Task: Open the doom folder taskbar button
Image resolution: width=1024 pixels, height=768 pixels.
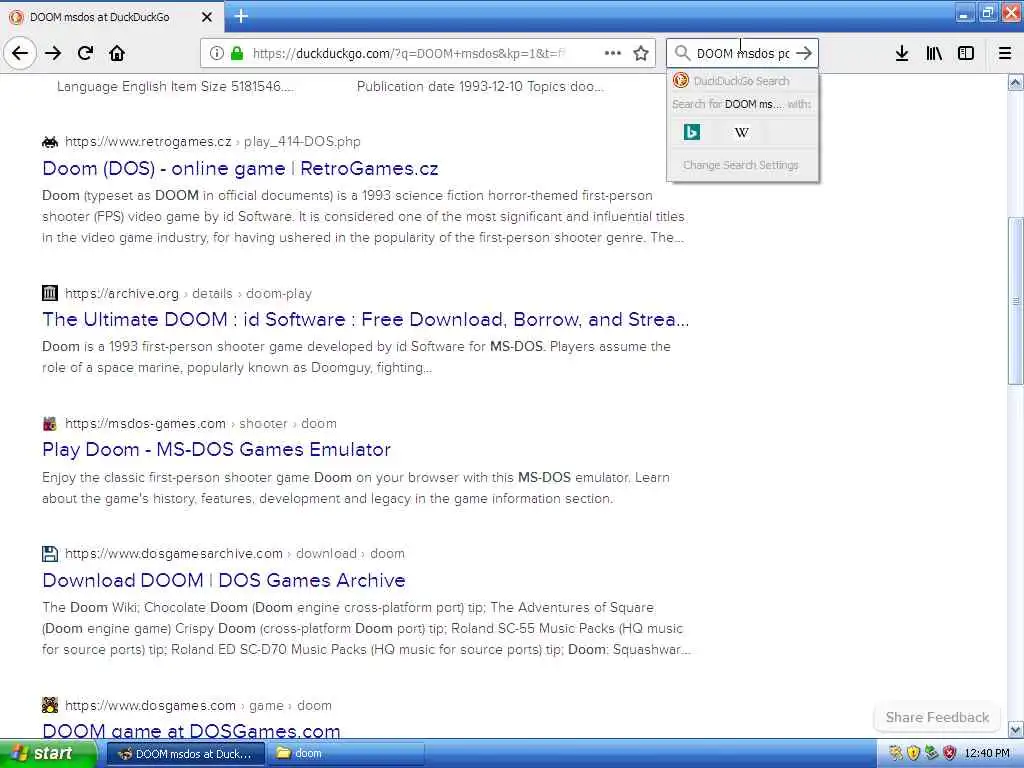Action: [x=346, y=754]
